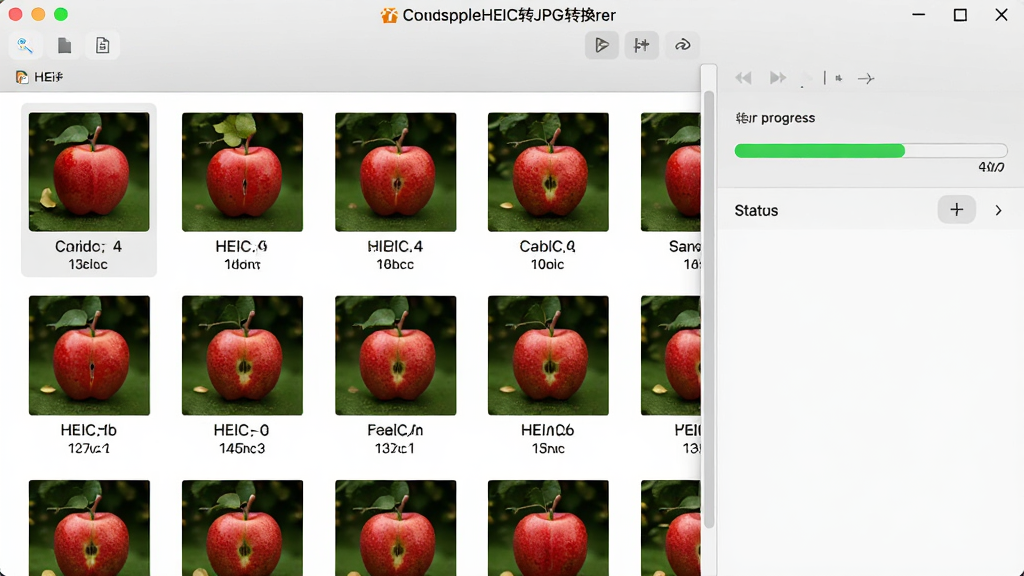Click the file size text 127vc1
Image resolution: width=1024 pixels, height=576 pixels.
click(89, 449)
